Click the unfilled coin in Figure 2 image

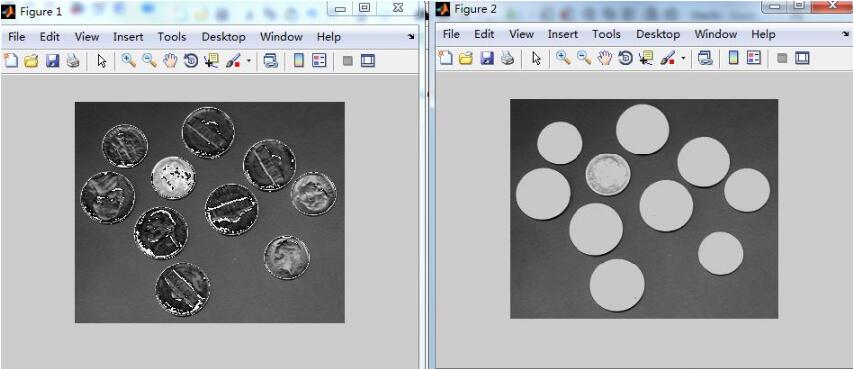tap(608, 174)
